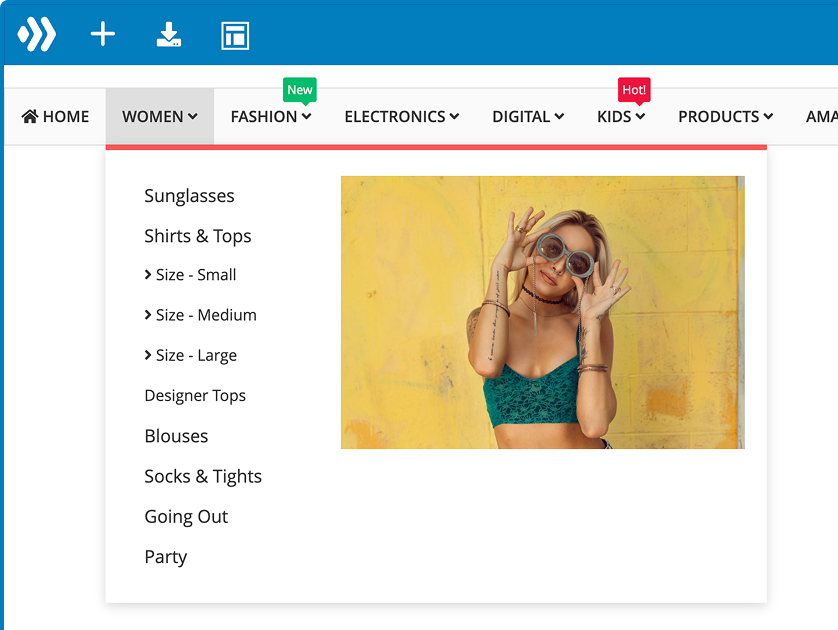
Task: Click the plus add icon
Action: [x=103, y=35]
